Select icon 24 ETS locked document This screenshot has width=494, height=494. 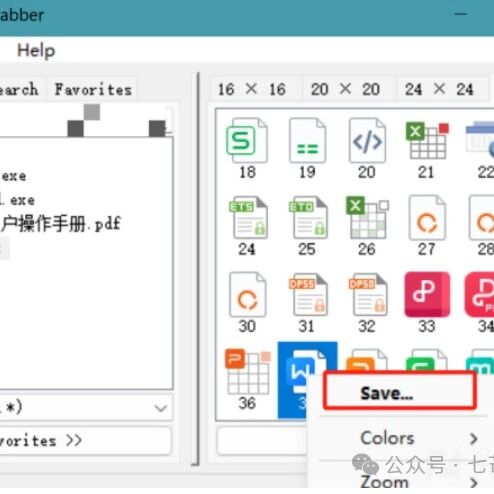[248, 217]
